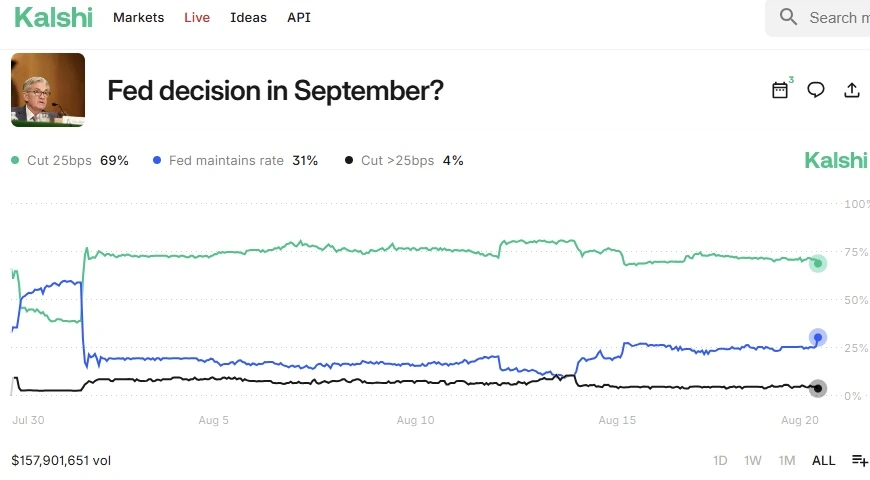This screenshot has height=480, width=870.
Task: Click the Fed chair thumbnail photo
Action: click(48, 90)
